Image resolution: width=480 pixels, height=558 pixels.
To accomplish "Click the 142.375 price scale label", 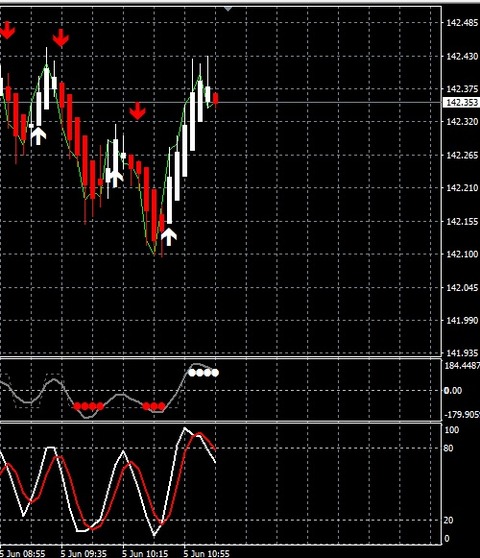I will tap(462, 89).
